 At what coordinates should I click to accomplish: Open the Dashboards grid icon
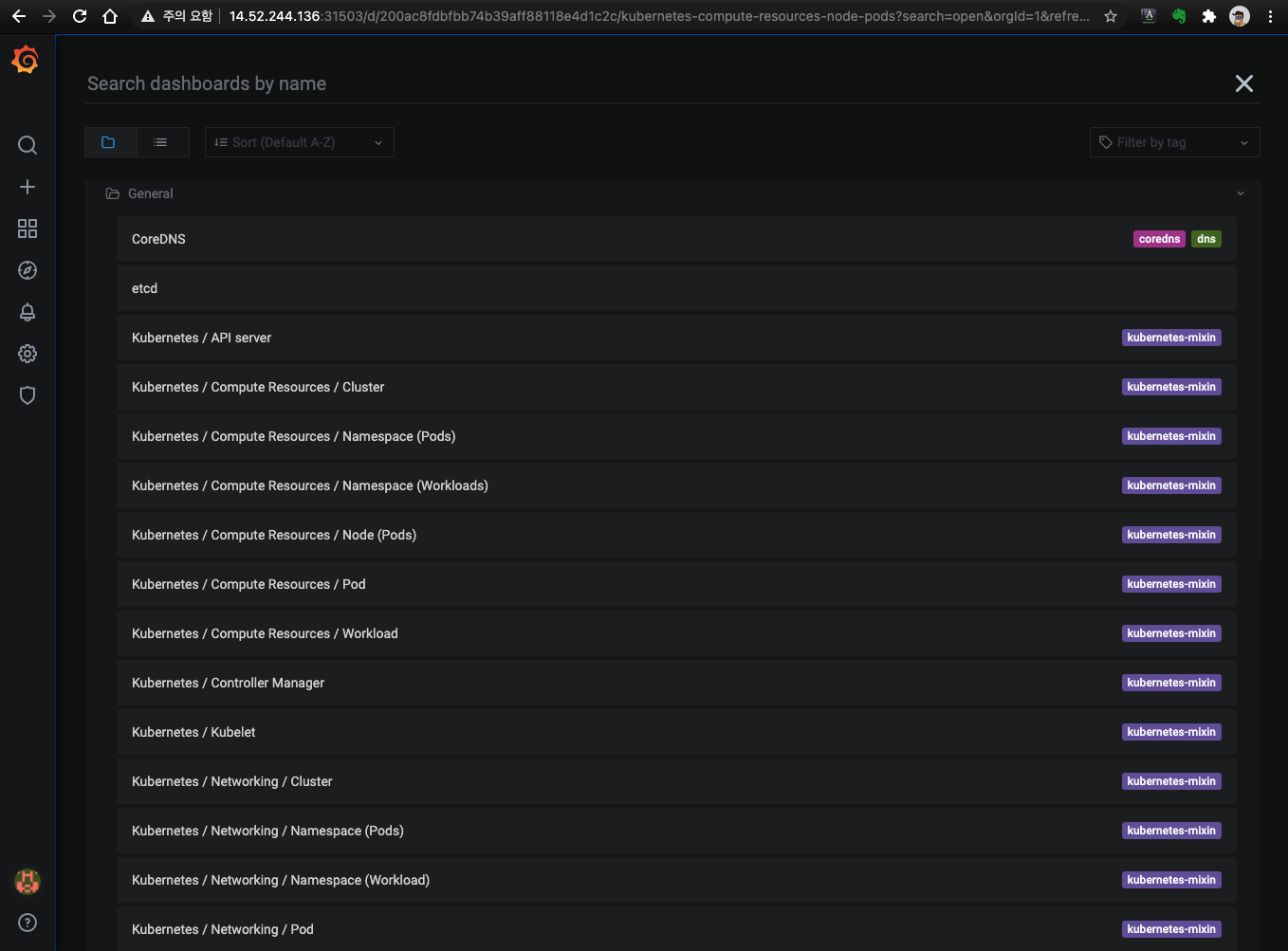[x=28, y=229]
